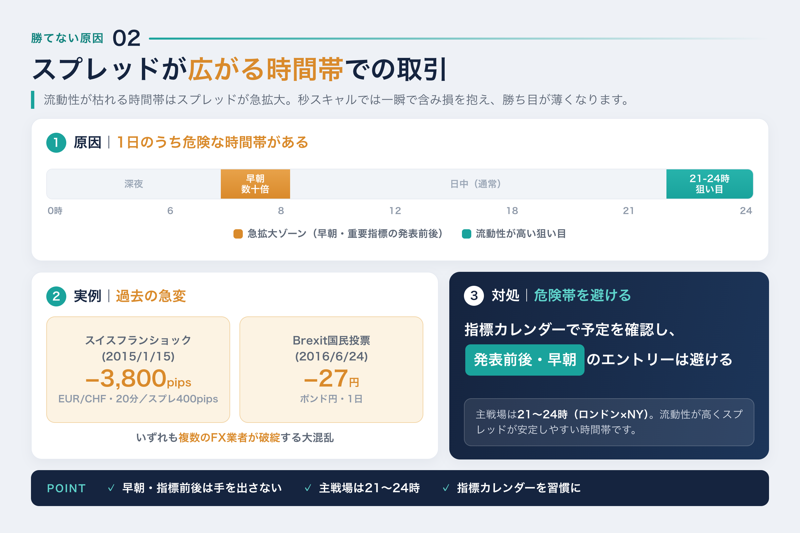
Task: Click the 21 hour axis label
Action: pyautogui.click(x=628, y=211)
